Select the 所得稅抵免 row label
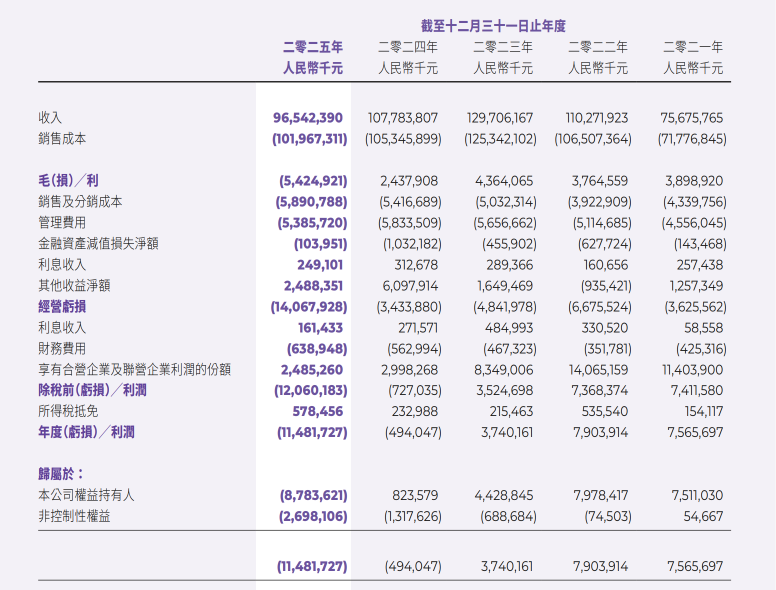The height and width of the screenshot is (590, 776). (x=68, y=411)
